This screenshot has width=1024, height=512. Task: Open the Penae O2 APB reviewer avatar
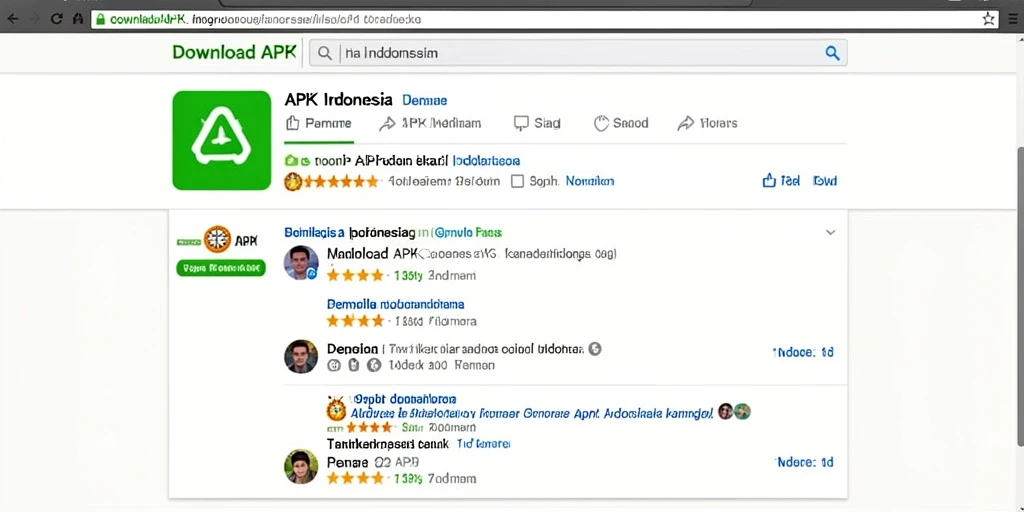click(301, 467)
